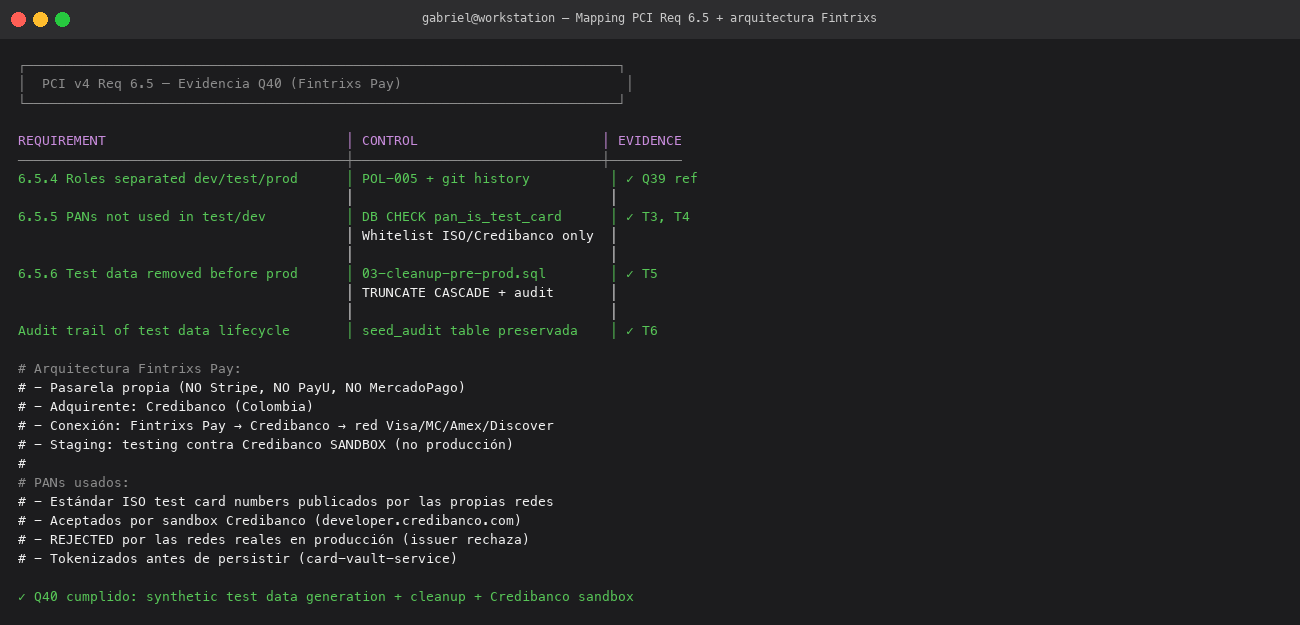Click the green maximize window button
Viewport: 1300px width, 625px height.
tap(62, 19)
